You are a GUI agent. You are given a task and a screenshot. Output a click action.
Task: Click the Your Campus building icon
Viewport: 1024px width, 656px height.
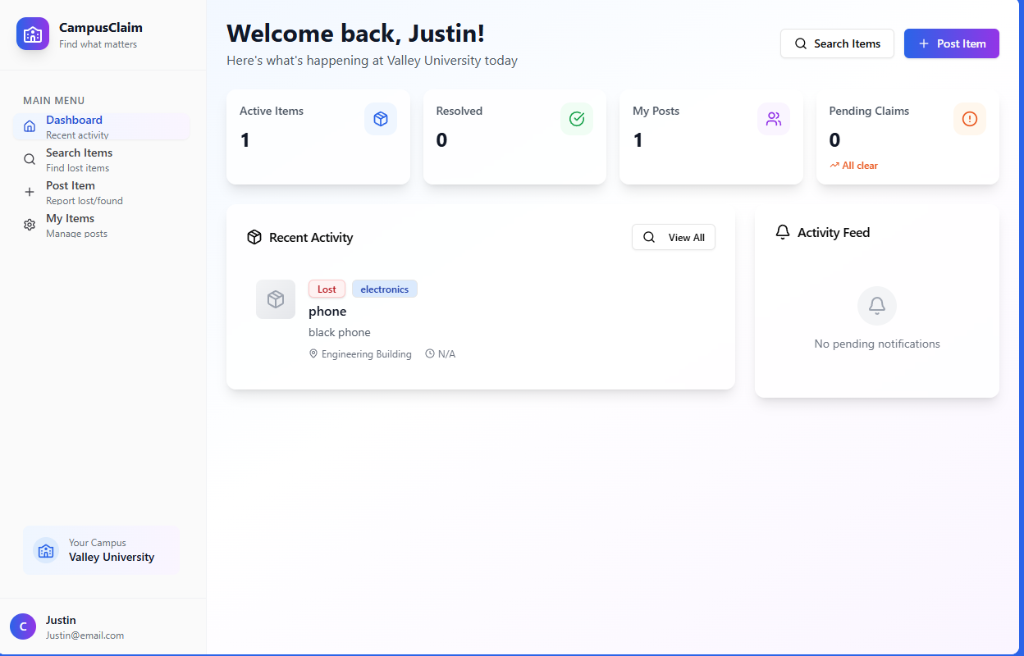46,551
